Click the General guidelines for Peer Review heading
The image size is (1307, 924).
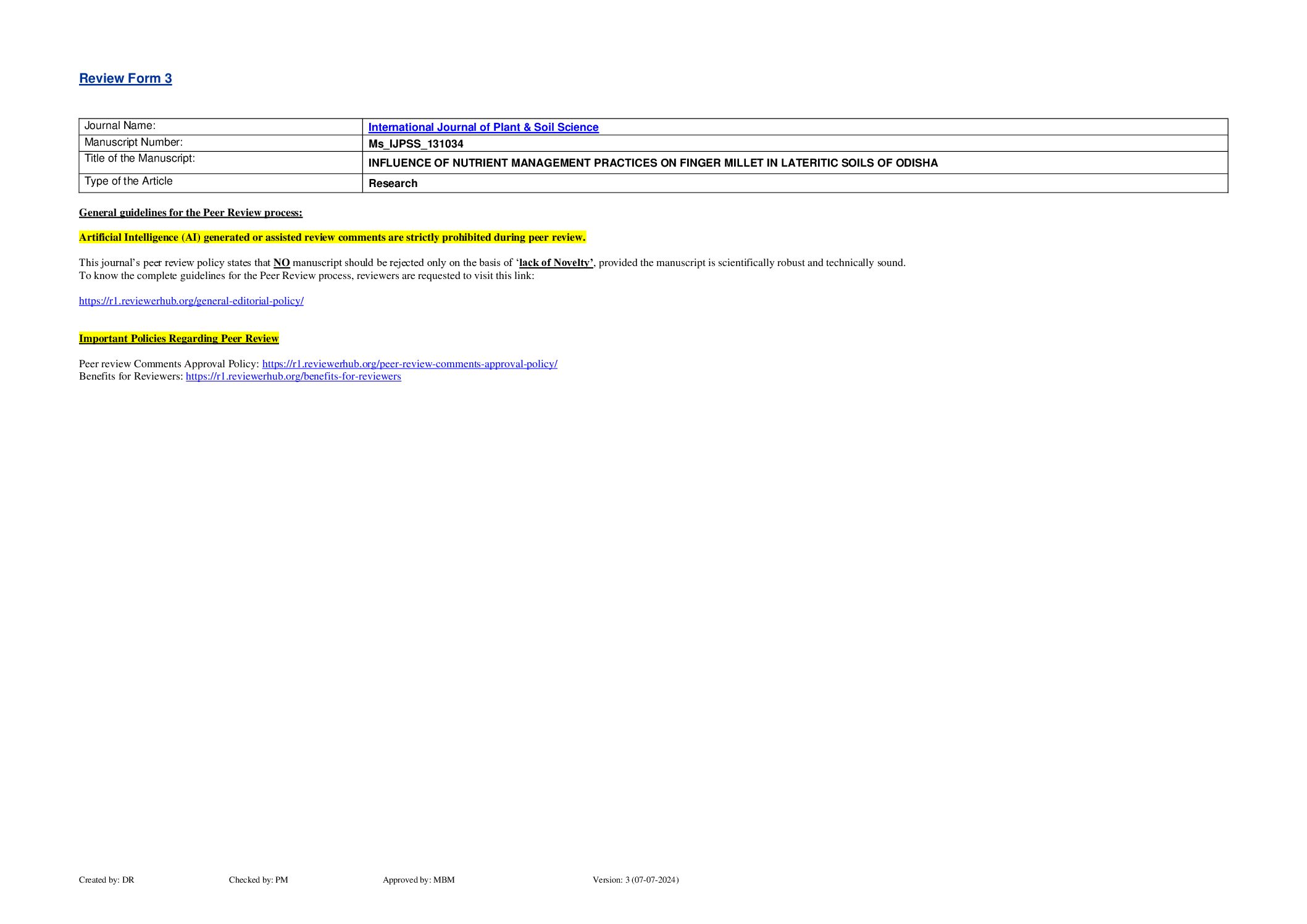(x=190, y=213)
